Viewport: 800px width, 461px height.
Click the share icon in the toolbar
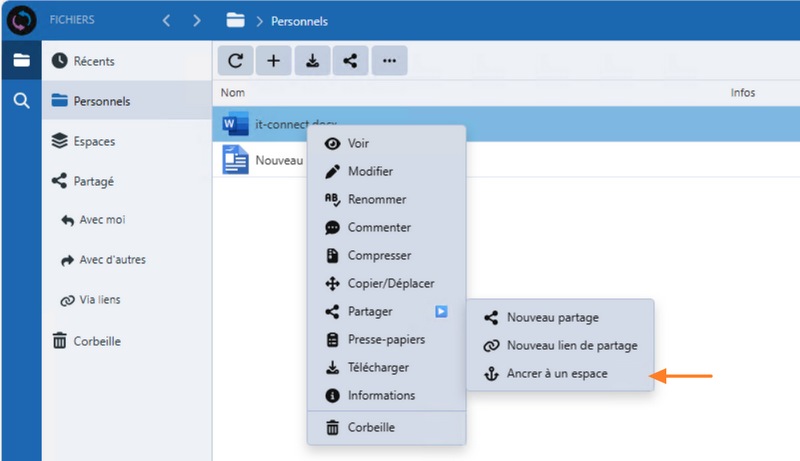(350, 61)
